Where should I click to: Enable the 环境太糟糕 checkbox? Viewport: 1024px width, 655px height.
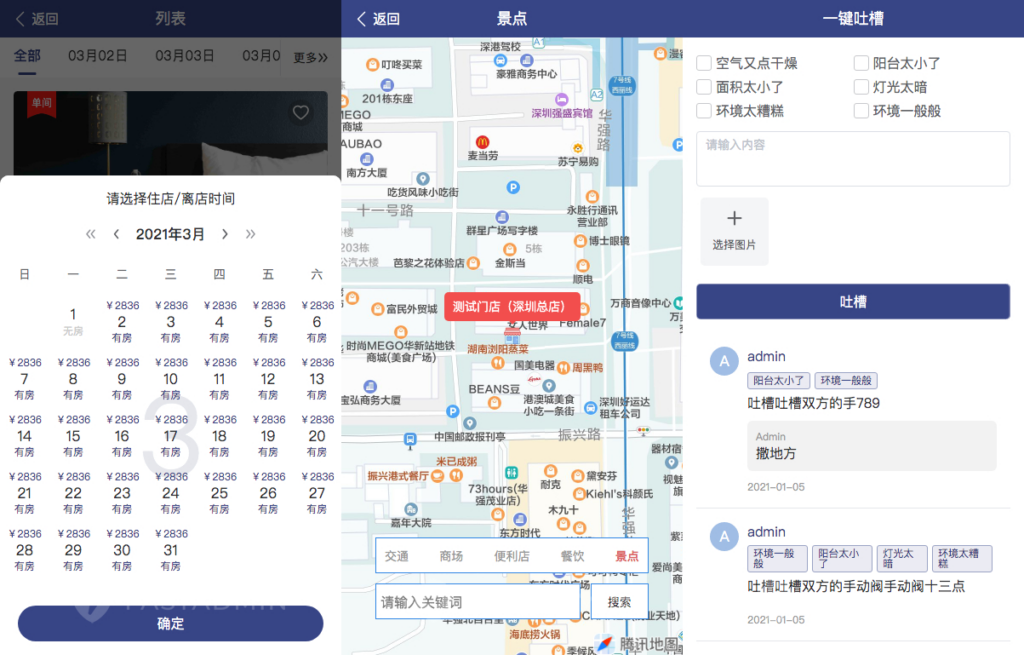click(703, 110)
